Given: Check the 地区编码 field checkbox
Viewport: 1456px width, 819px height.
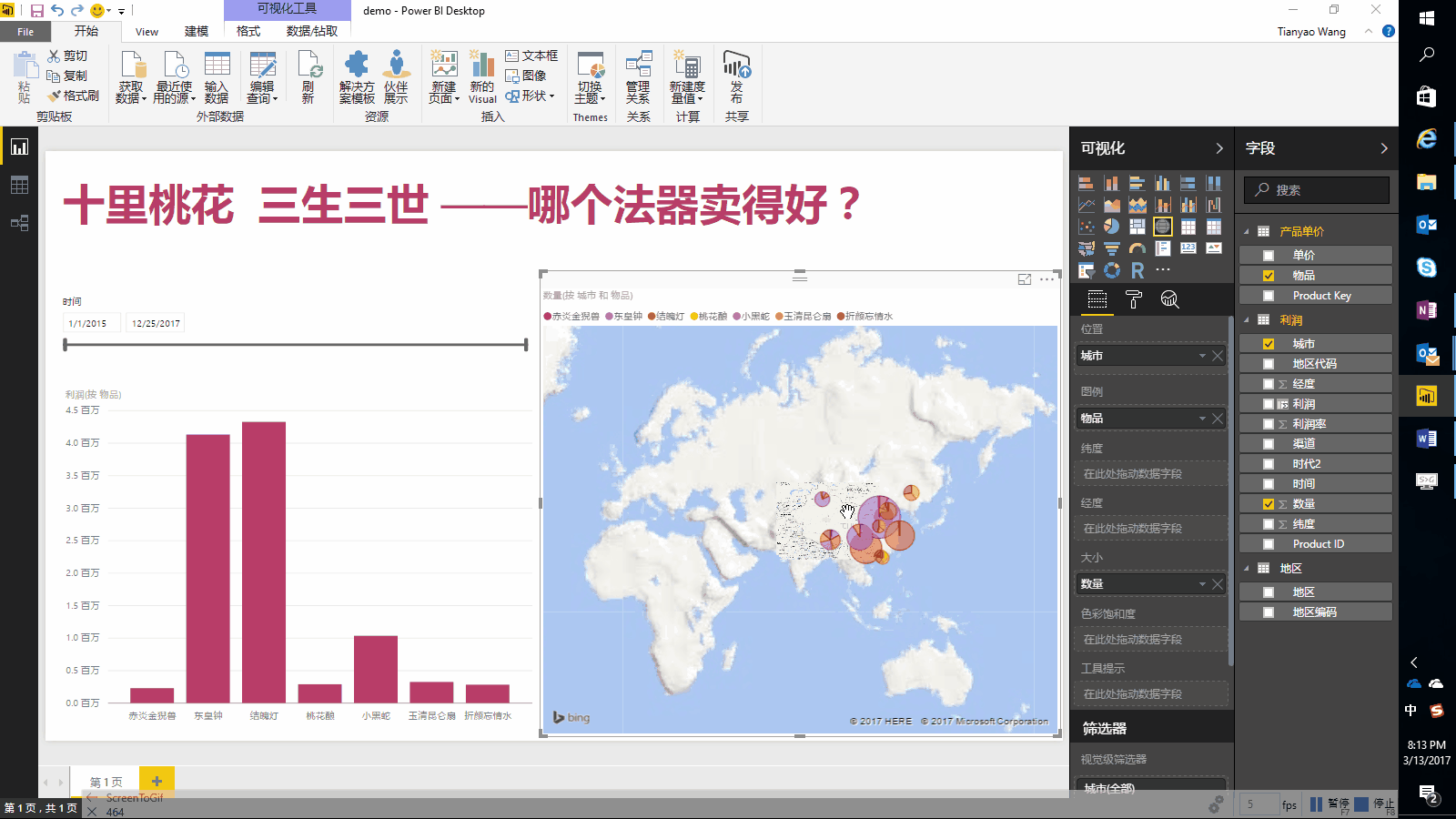Looking at the screenshot, I should [x=1269, y=612].
